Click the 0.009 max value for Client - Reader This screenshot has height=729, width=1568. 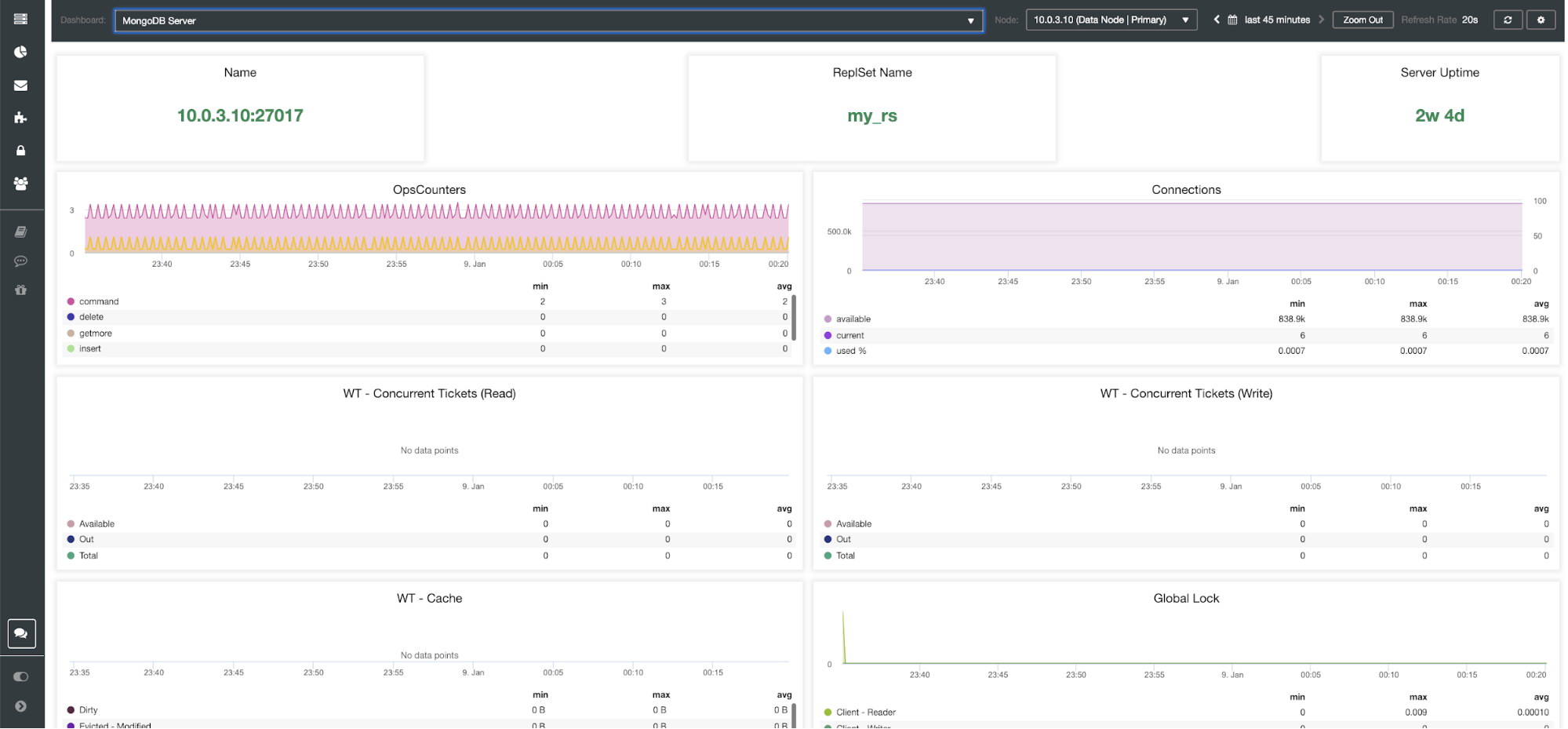[1416, 713]
